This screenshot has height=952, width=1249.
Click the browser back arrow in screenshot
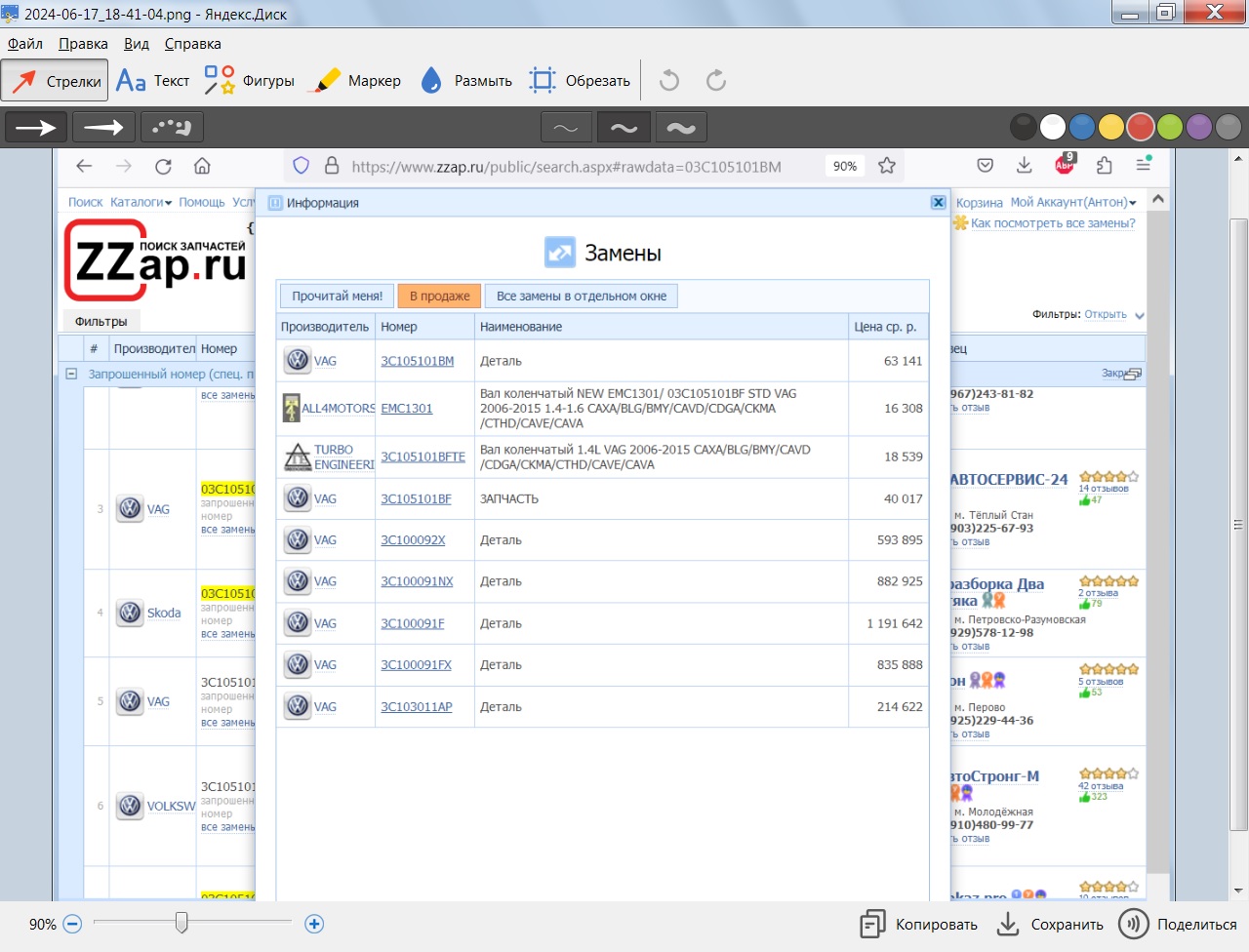pos(84,166)
